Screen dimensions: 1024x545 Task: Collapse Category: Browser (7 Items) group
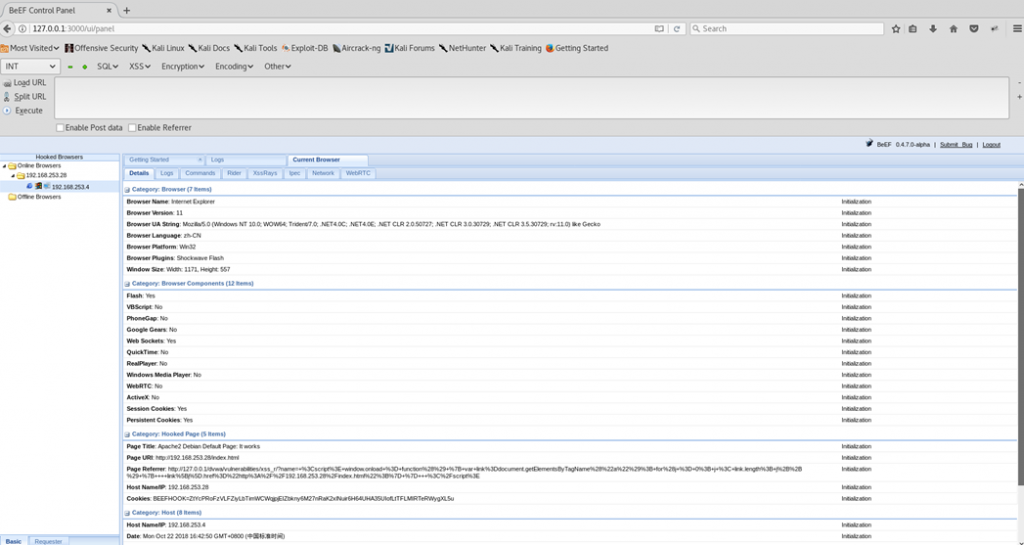tap(127, 190)
